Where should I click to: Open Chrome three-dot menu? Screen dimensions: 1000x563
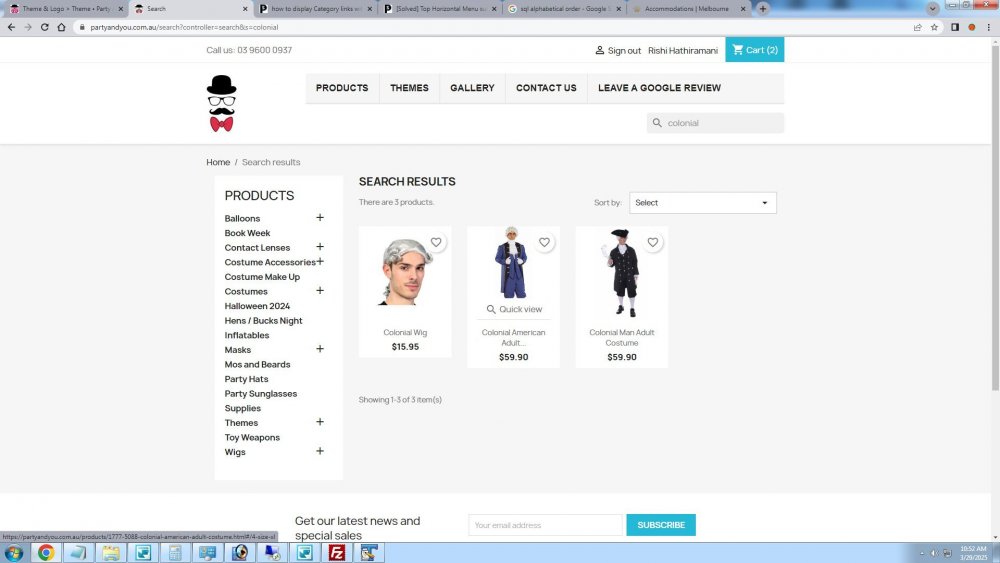click(x=989, y=27)
